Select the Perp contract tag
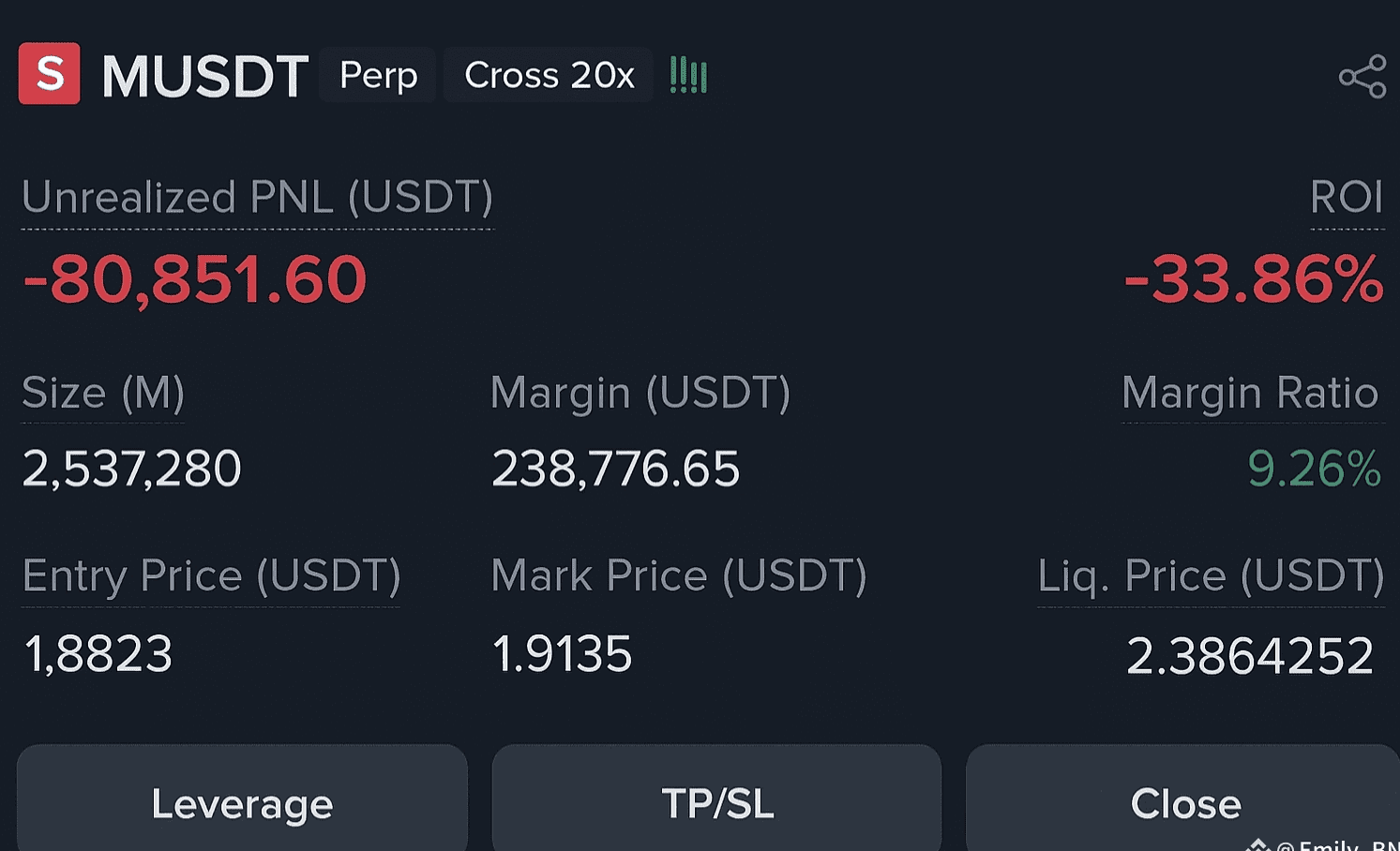The height and width of the screenshot is (851, 1400). [x=378, y=75]
